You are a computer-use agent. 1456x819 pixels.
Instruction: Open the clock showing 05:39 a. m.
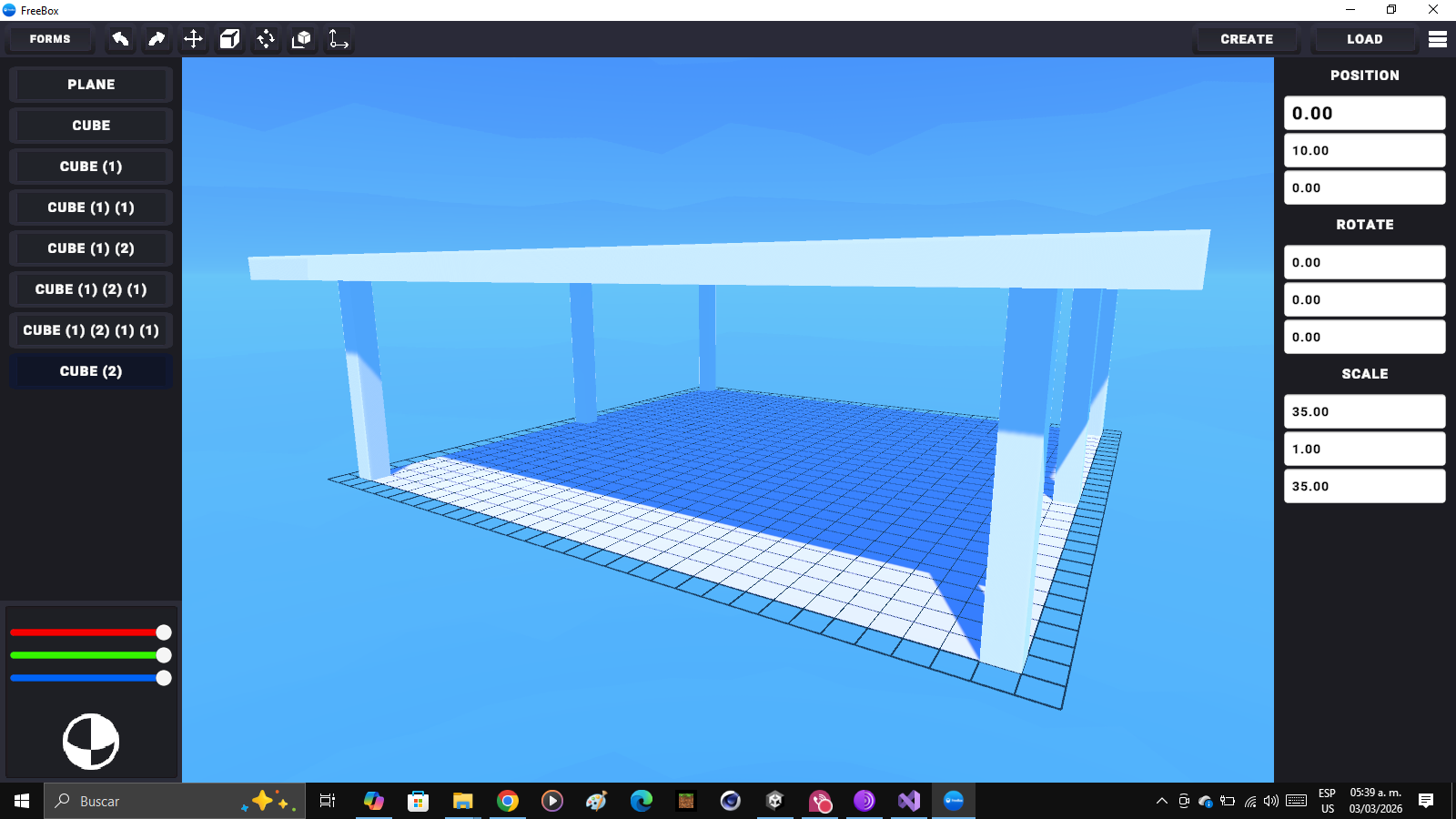[1376, 801]
